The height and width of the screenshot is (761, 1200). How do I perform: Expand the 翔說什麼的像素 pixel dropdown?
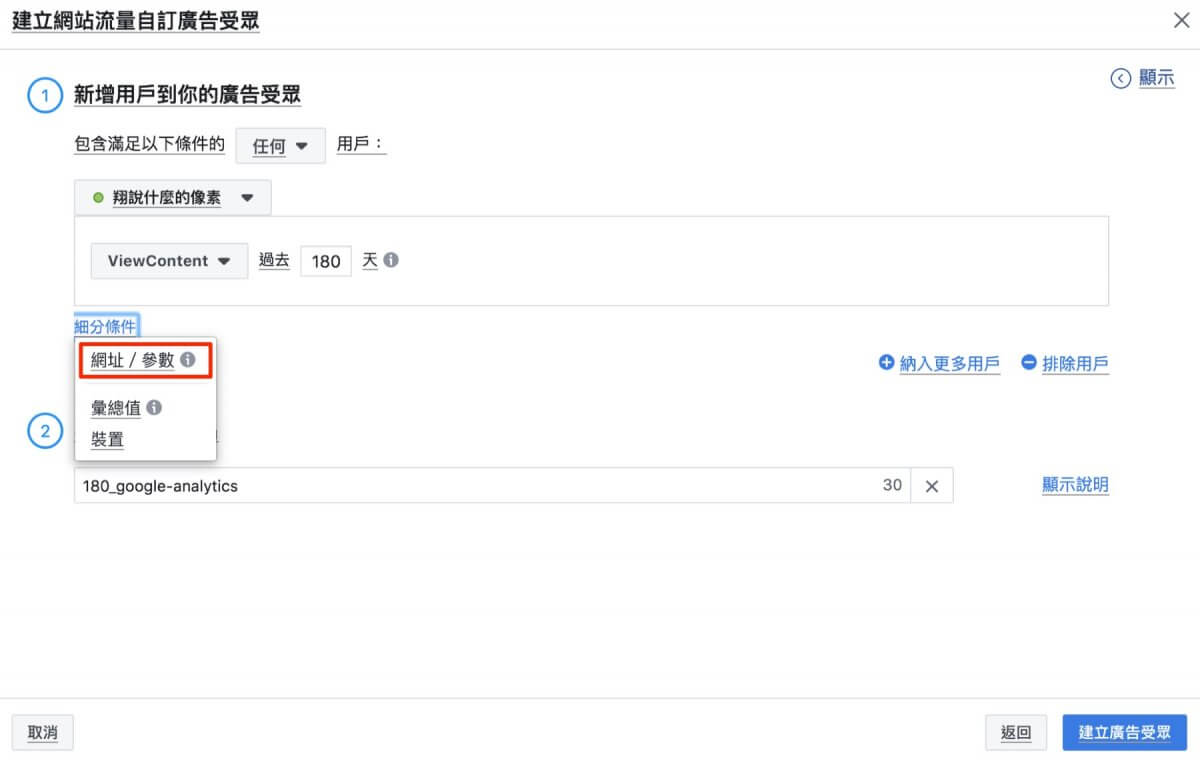coord(172,198)
